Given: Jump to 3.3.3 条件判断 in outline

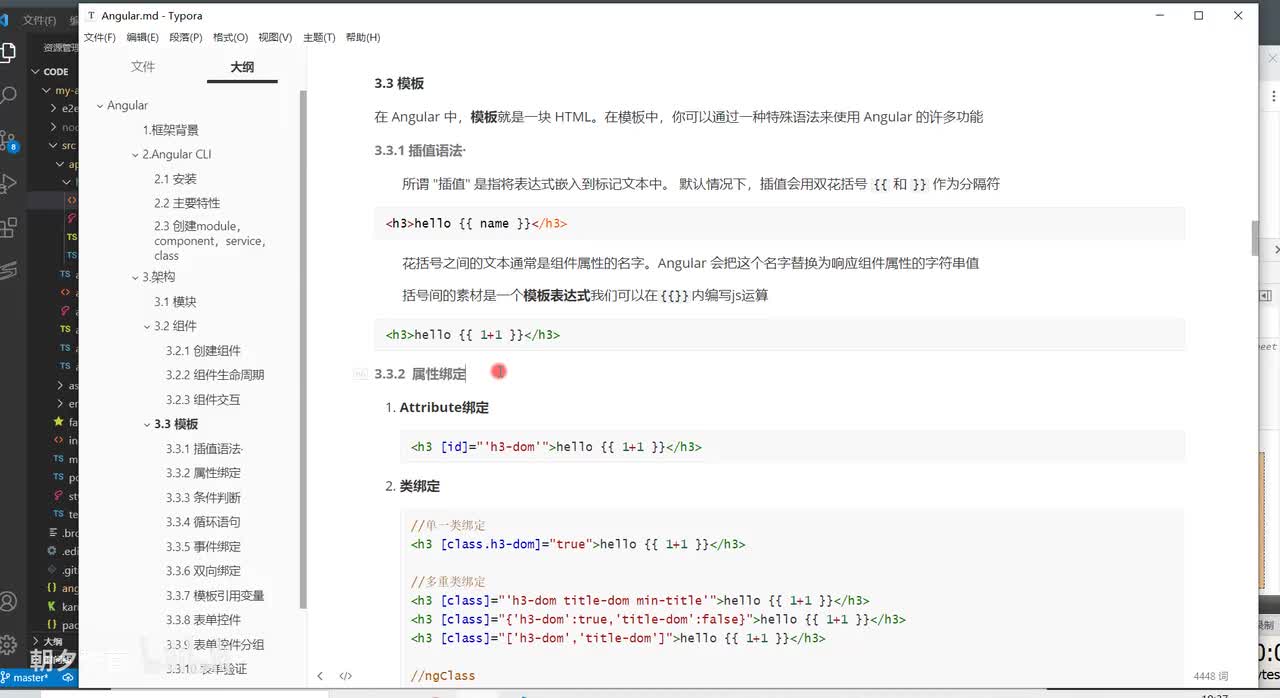Looking at the screenshot, I should tap(203, 498).
